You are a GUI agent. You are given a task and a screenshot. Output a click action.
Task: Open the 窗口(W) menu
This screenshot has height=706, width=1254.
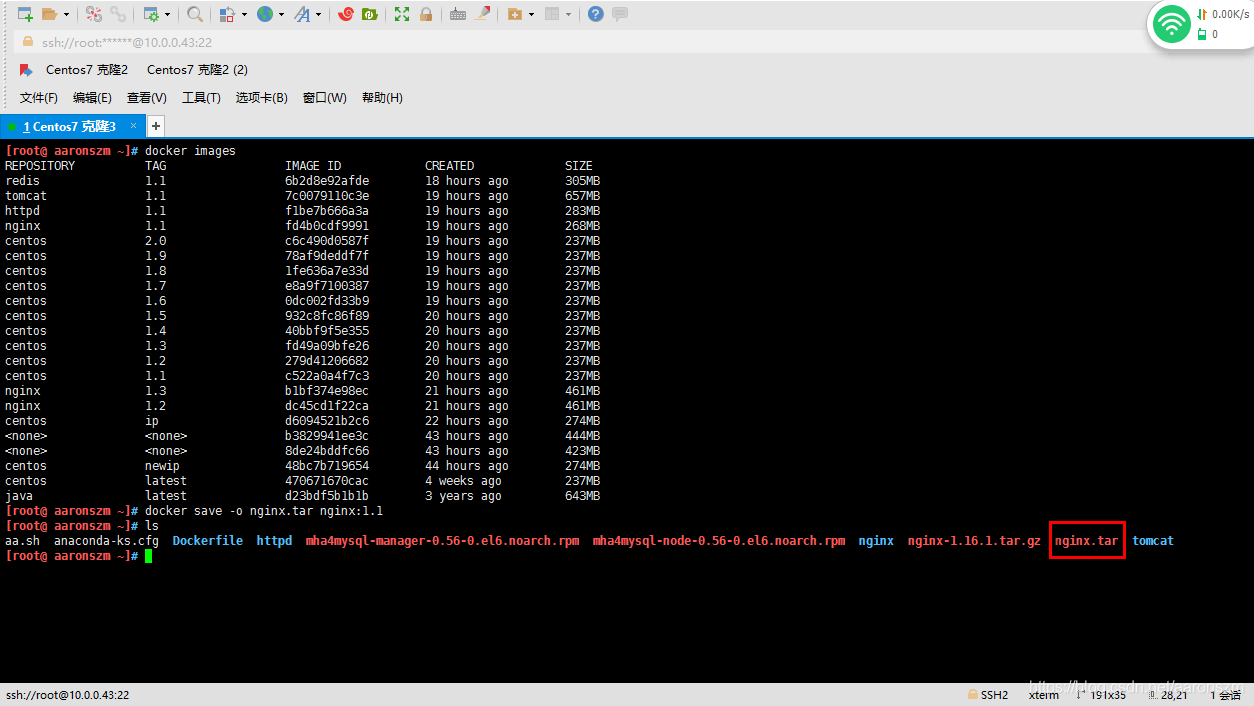pos(325,98)
